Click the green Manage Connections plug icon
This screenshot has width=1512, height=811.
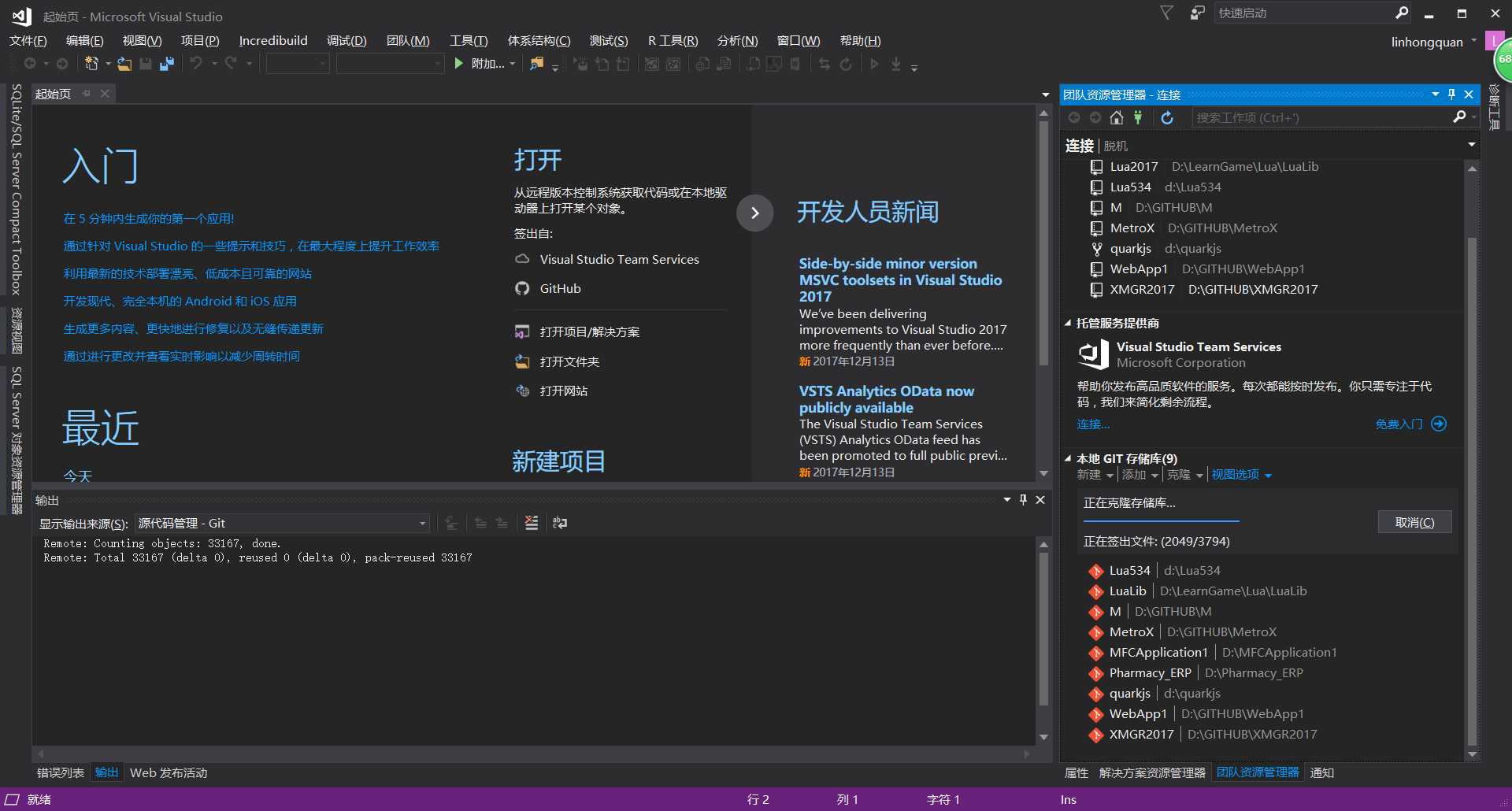tap(1138, 117)
